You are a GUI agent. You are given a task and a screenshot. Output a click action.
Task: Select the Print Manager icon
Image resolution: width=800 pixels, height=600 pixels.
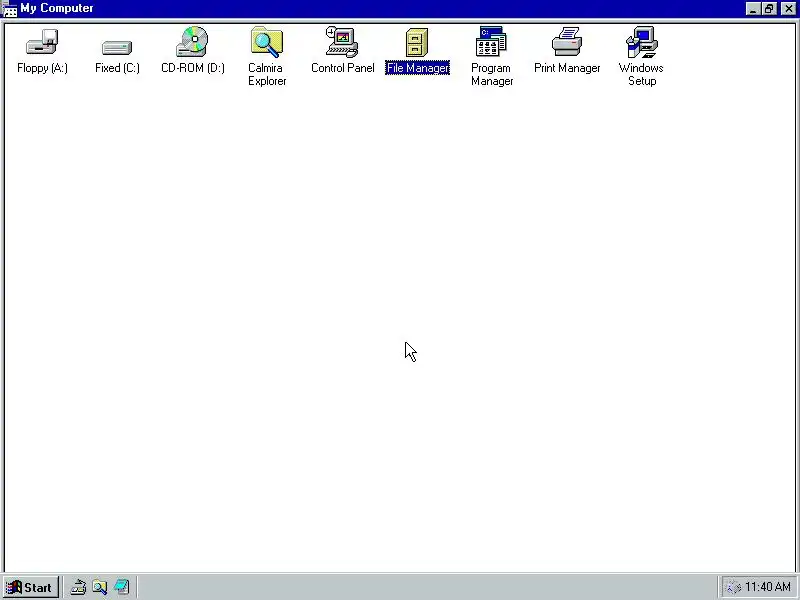pos(567,41)
